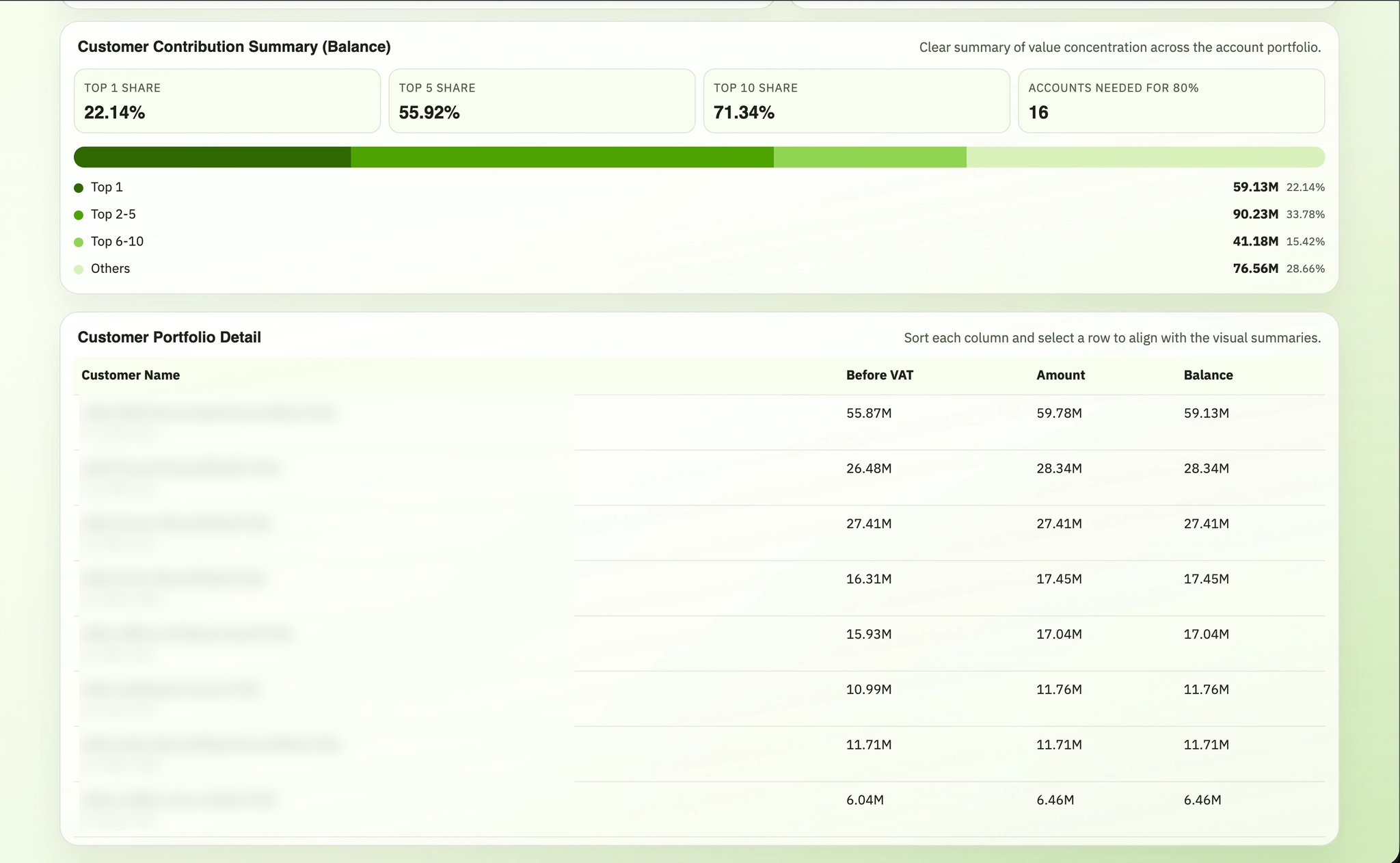
Task: Click the Accounts Needed for 80% card
Action: [x=1172, y=101]
